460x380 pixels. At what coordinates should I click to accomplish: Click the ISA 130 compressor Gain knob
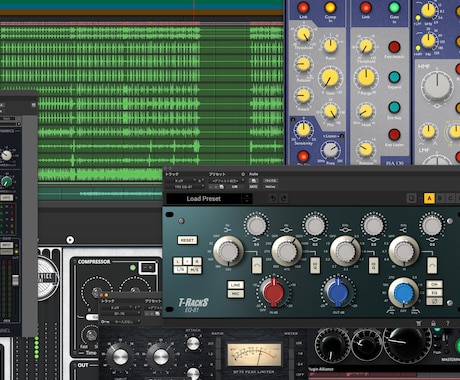[330, 78]
